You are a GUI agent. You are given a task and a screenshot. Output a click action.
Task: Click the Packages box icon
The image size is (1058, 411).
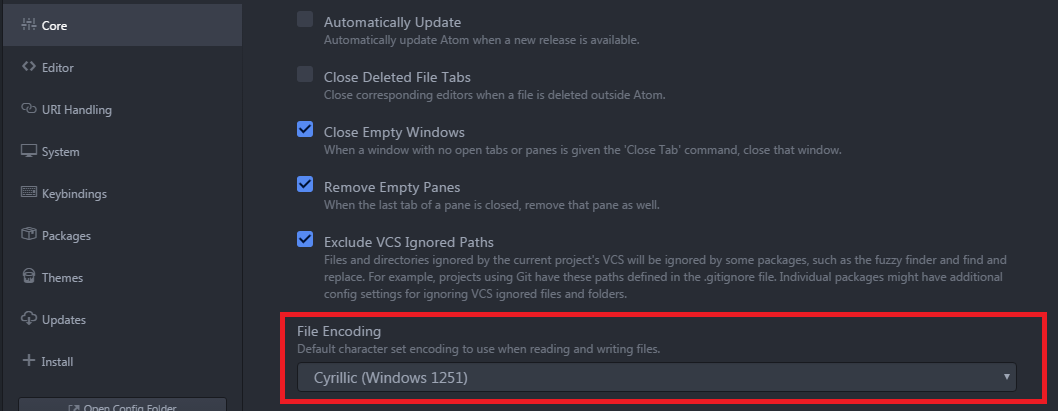click(28, 234)
